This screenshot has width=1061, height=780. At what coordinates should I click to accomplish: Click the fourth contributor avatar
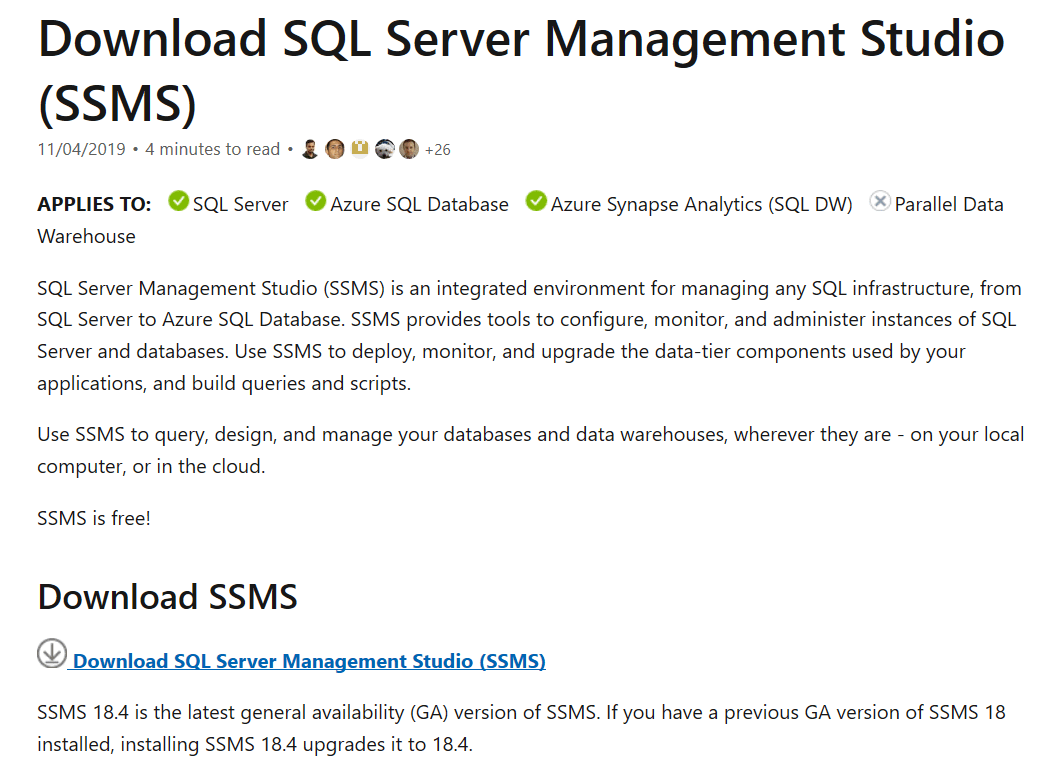[384, 149]
